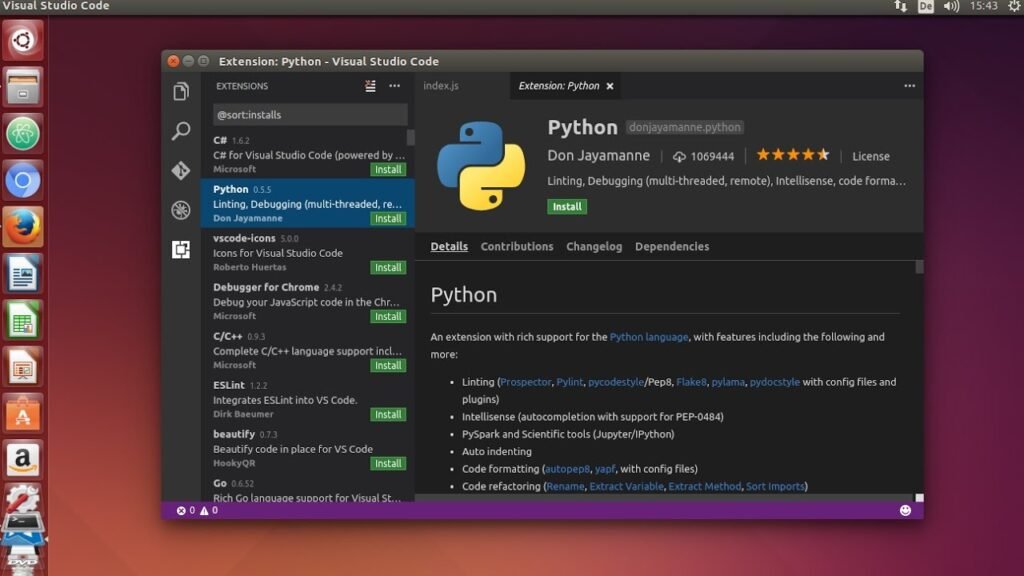This screenshot has height=576, width=1024.
Task: Select the Extensions icon in the activity bar
Action: tap(181, 250)
